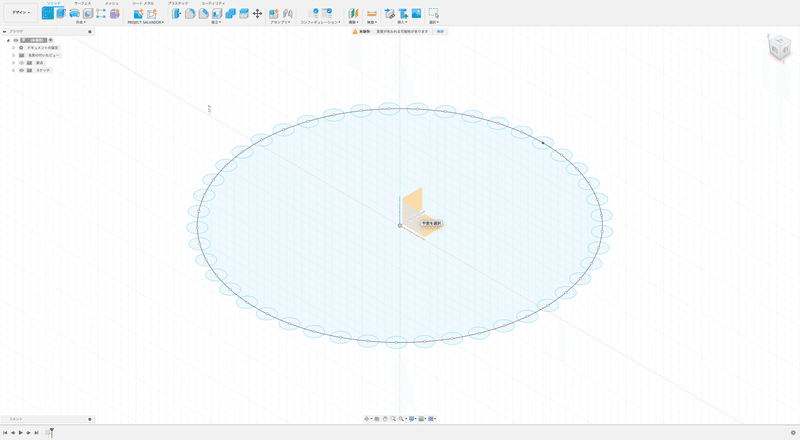Click the ViewCube in the corner
800x440 pixels.
(779, 48)
